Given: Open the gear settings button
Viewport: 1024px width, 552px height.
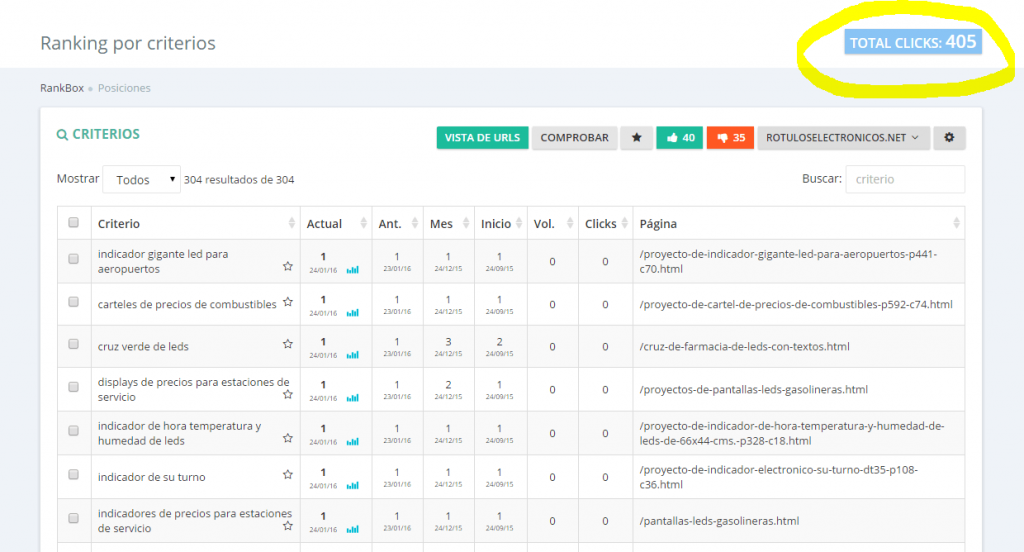Looking at the screenshot, I should (949, 138).
